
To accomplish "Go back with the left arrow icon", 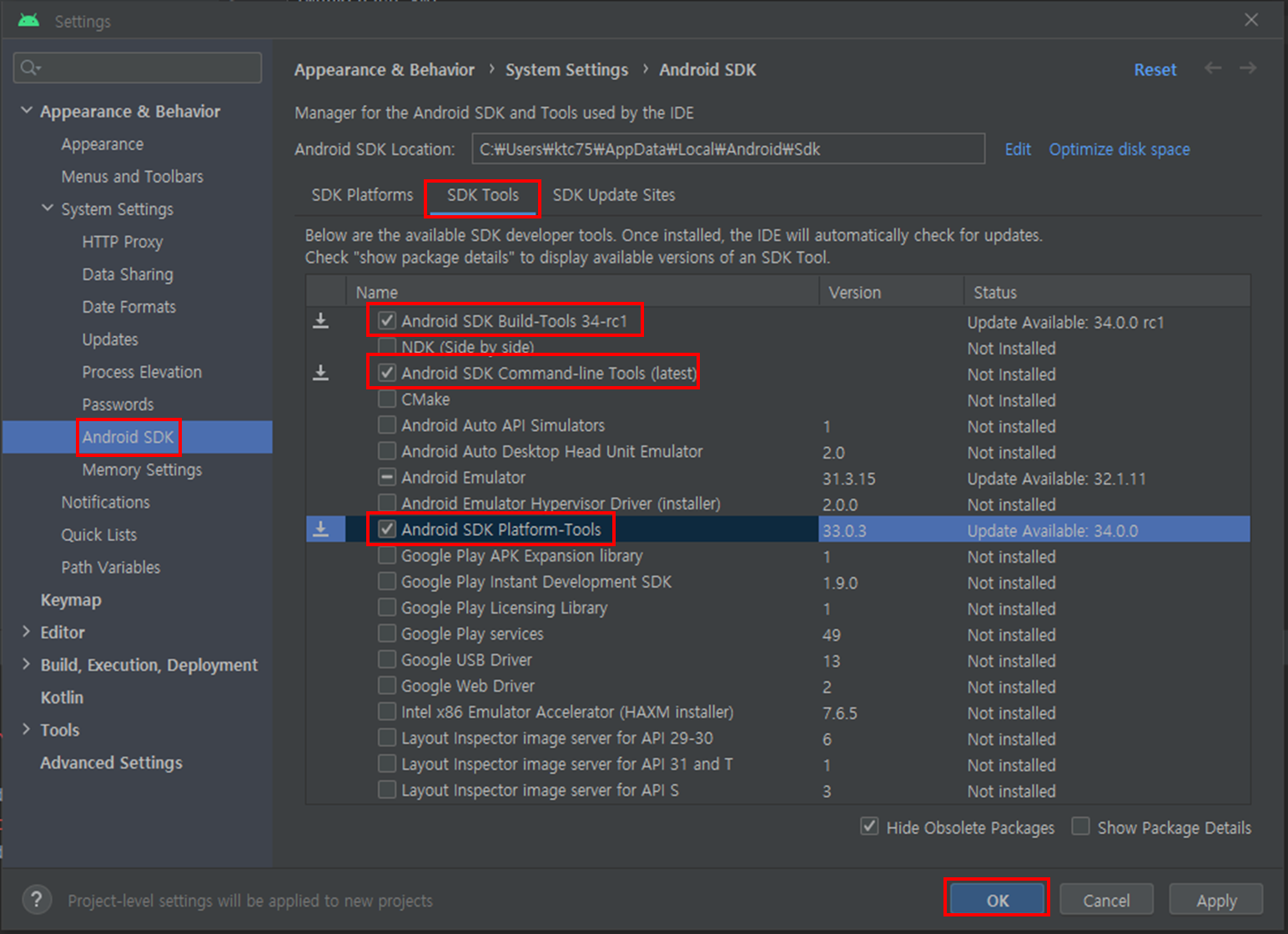I will [x=1213, y=68].
